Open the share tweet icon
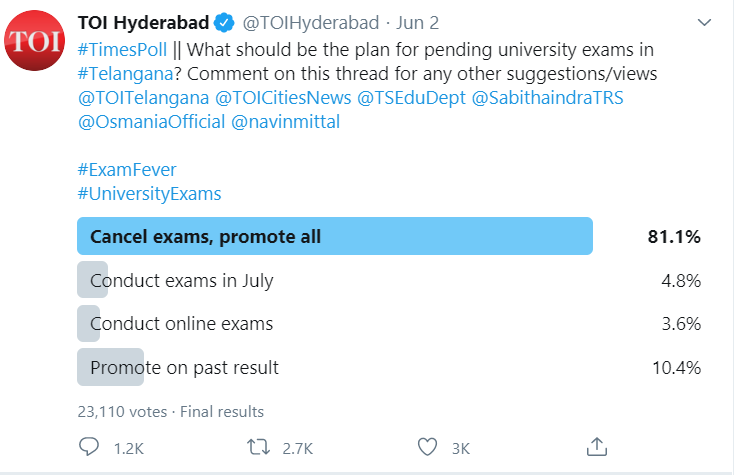736x475 pixels. coord(596,446)
